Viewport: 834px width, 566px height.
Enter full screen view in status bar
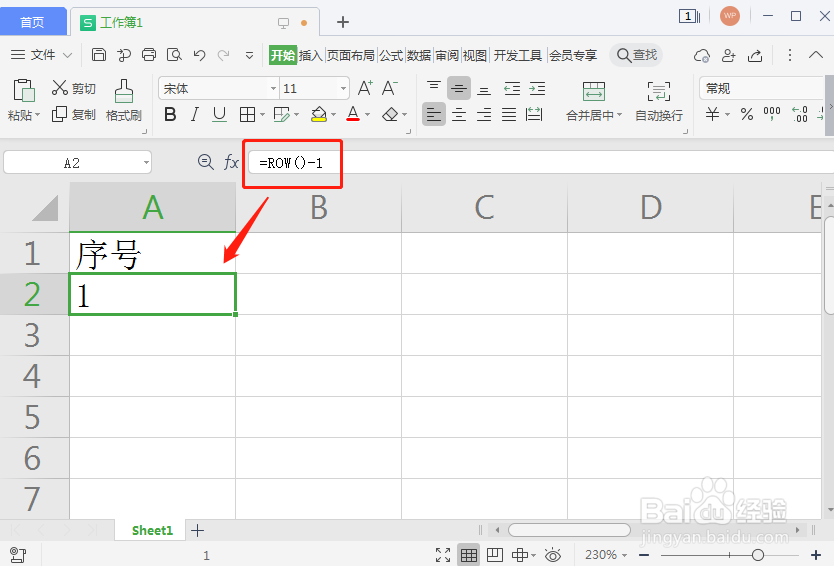(443, 555)
